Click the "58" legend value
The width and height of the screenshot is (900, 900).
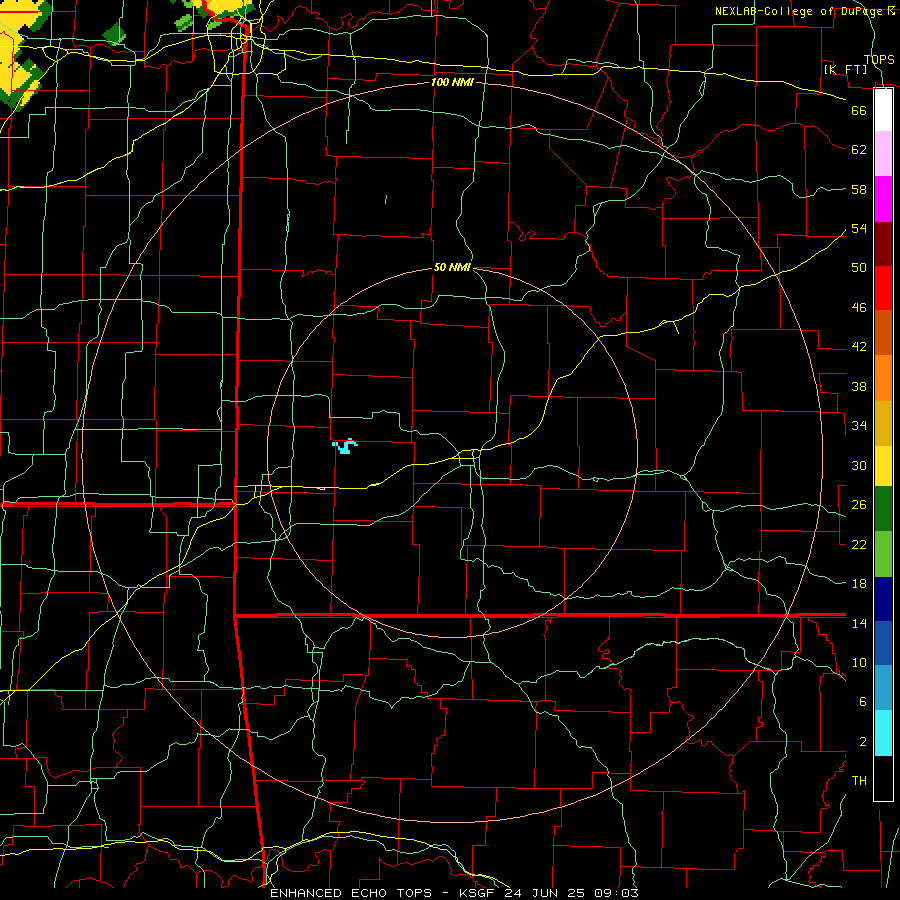pos(859,189)
